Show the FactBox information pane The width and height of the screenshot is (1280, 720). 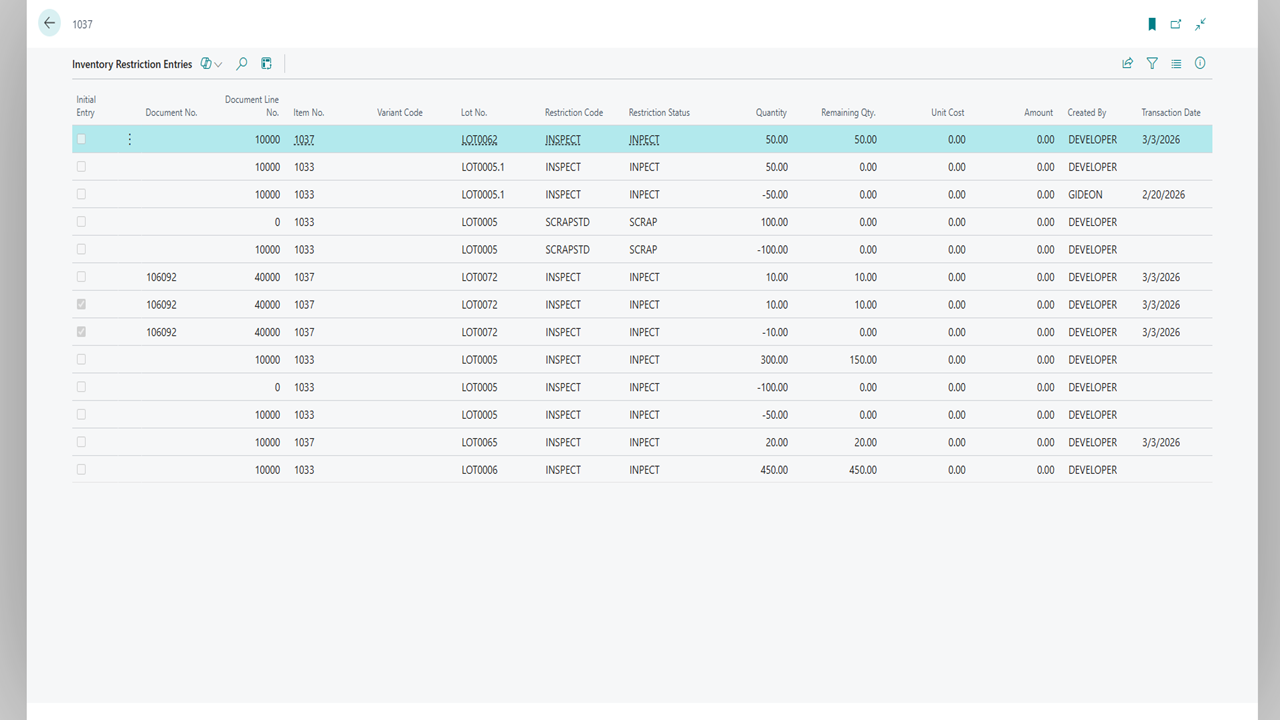tap(1200, 64)
